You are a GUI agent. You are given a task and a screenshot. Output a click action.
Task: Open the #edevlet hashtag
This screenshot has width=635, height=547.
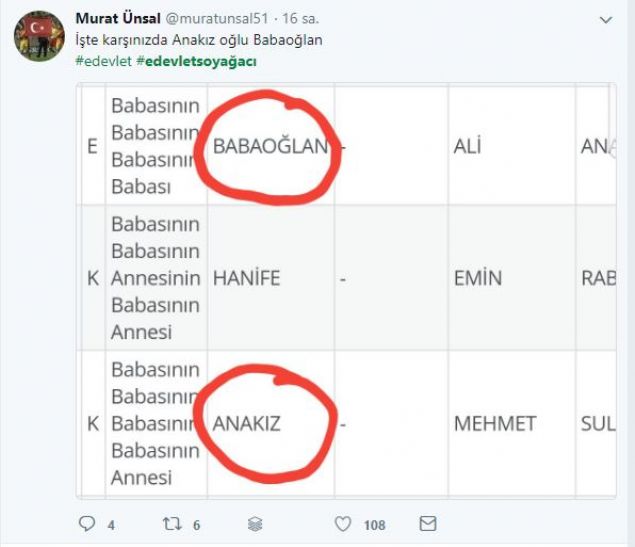103,63
